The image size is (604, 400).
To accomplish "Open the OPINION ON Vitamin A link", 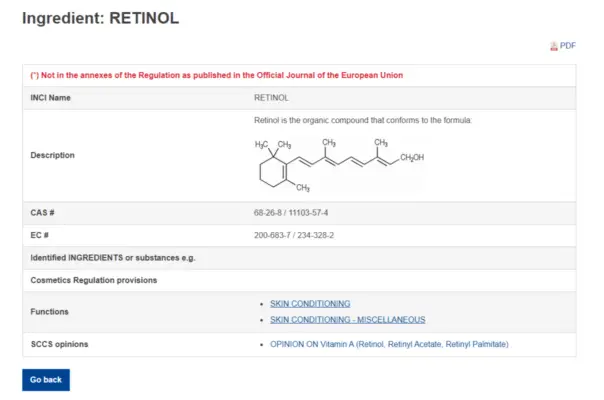I will pos(389,345).
